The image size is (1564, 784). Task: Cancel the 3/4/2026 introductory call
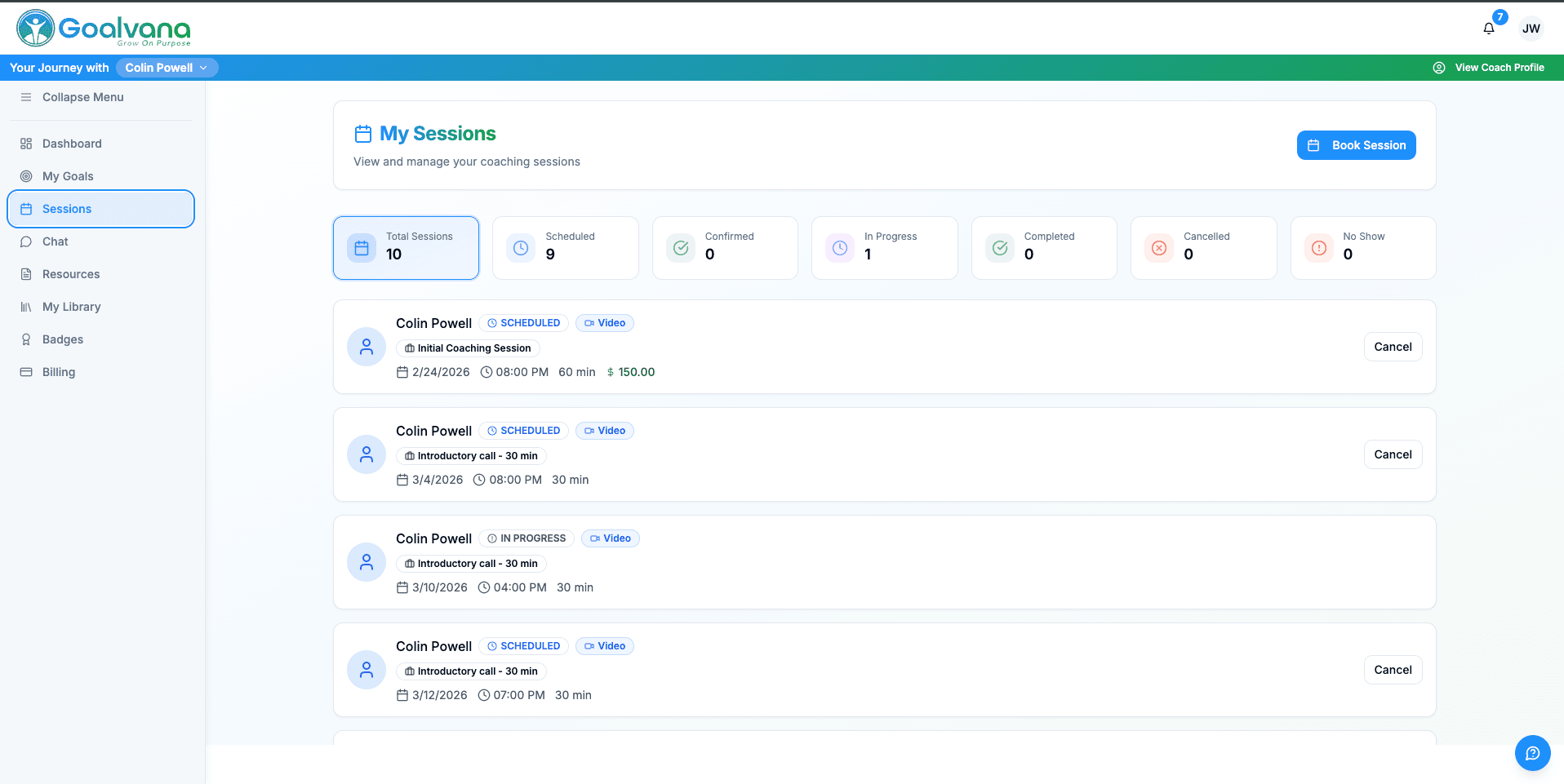1393,454
